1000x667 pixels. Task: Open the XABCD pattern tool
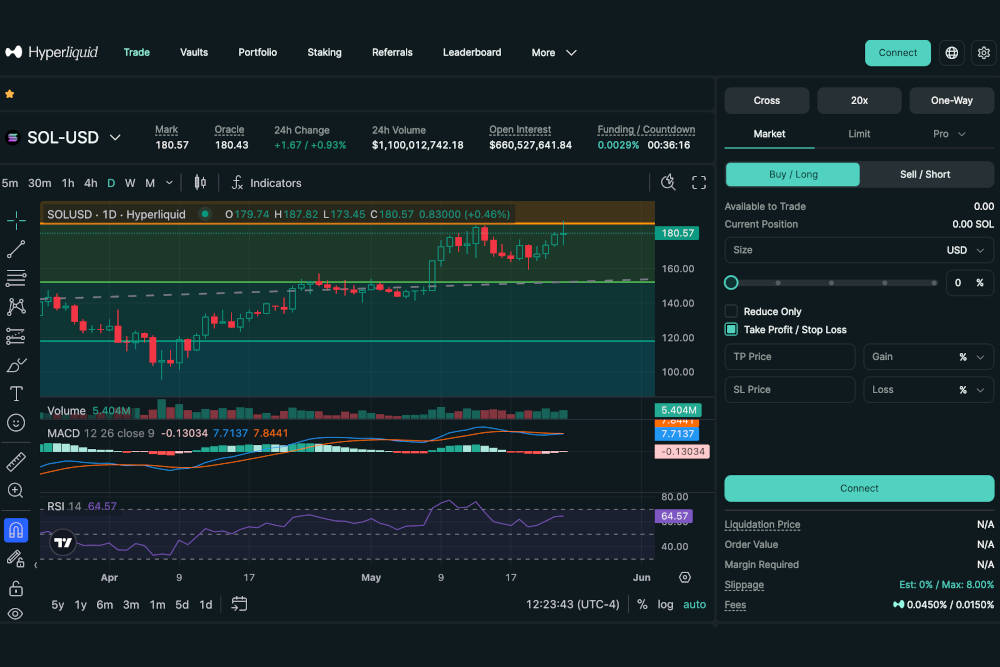pos(16,307)
